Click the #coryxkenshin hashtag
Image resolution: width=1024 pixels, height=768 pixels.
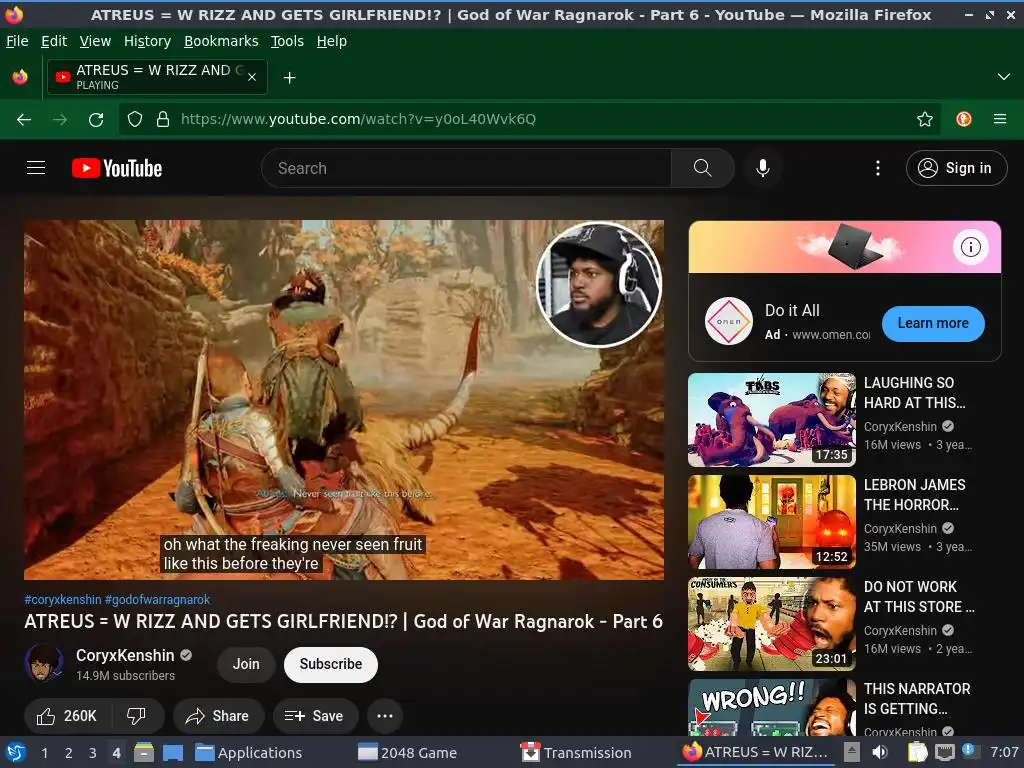pyautogui.click(x=63, y=600)
